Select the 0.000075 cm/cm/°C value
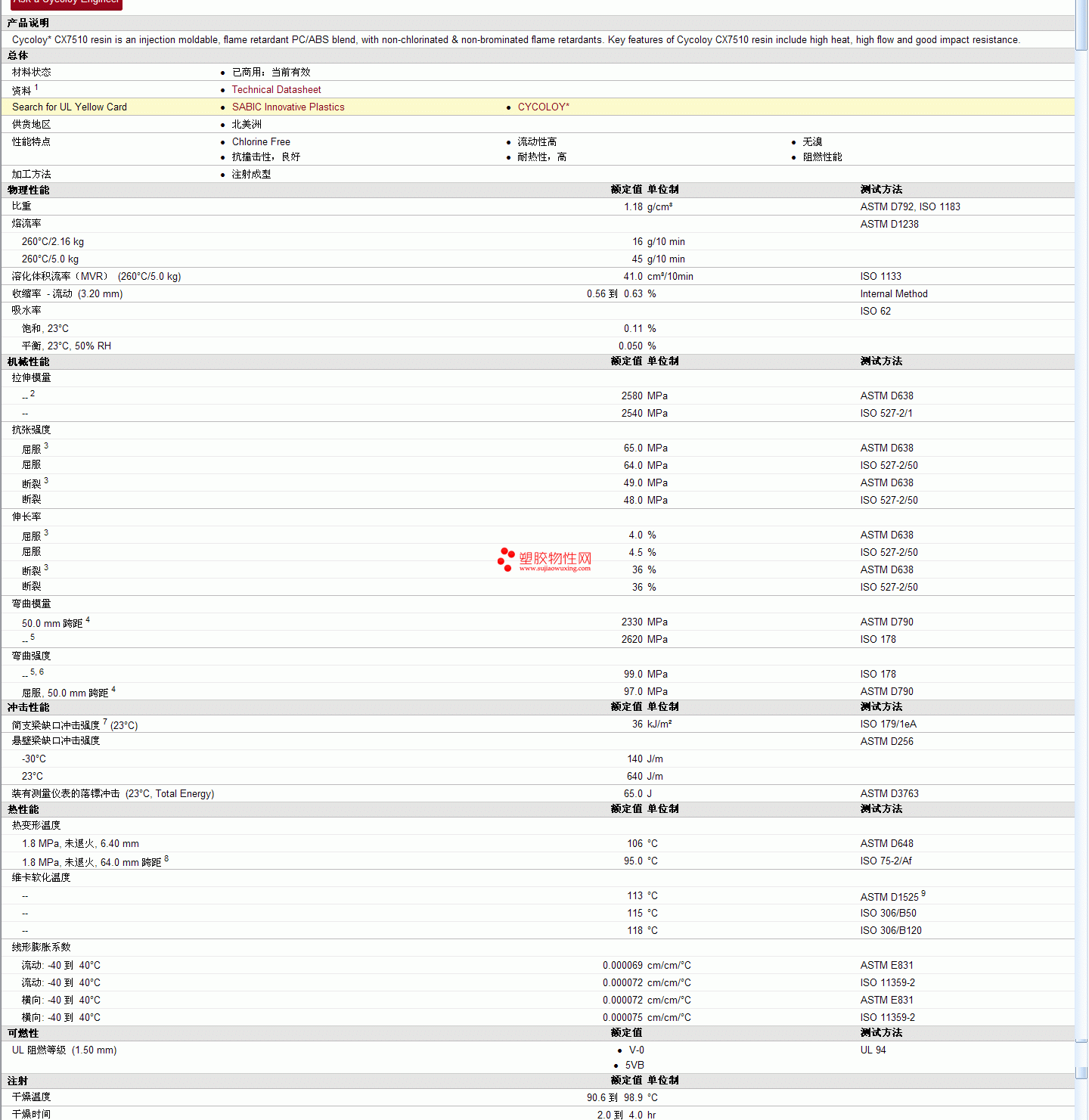The height and width of the screenshot is (1120, 1089). [647, 1017]
